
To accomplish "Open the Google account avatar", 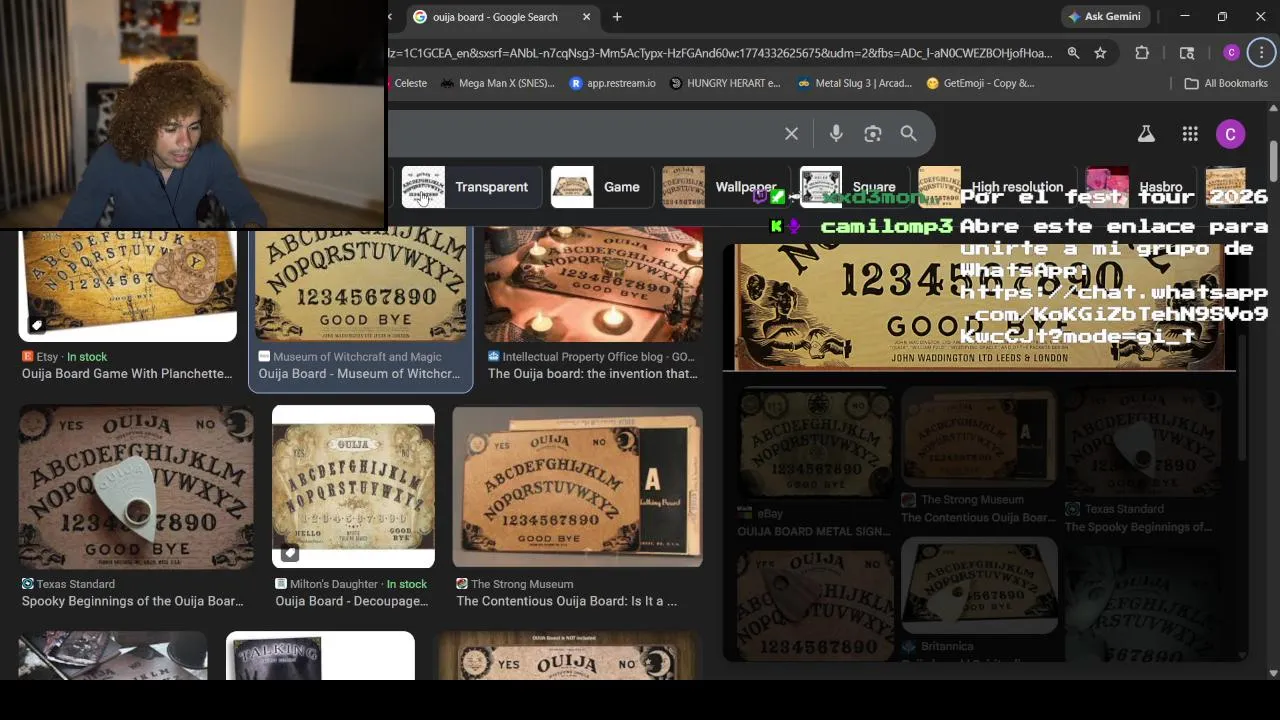I will pos(1230,134).
